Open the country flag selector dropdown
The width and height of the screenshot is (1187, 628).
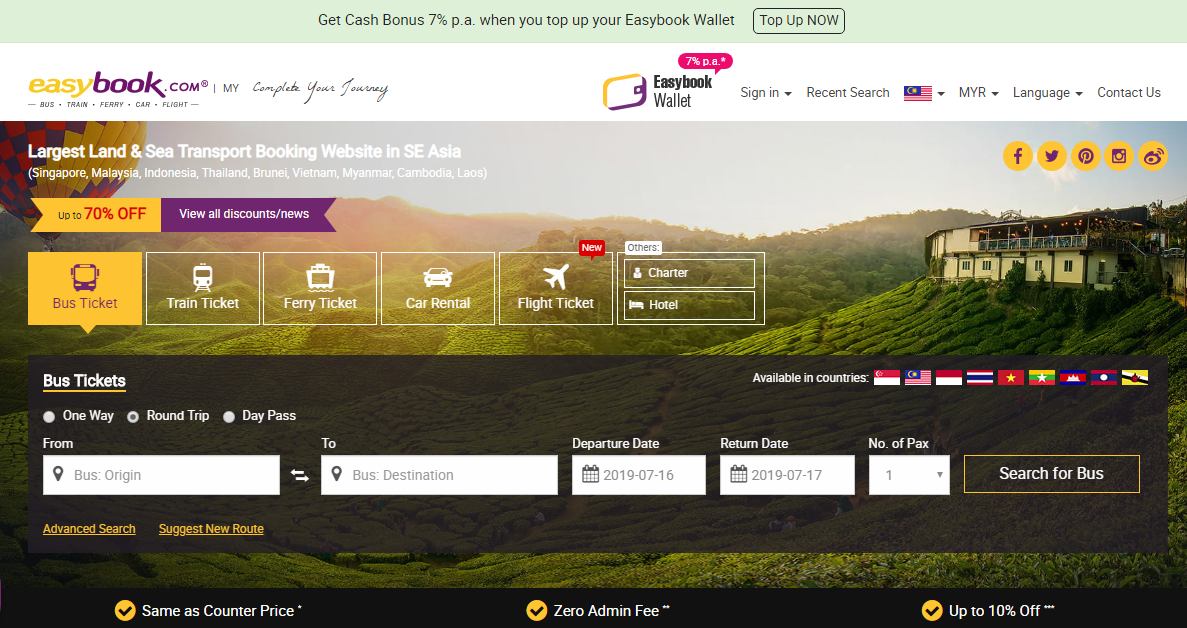(924, 93)
